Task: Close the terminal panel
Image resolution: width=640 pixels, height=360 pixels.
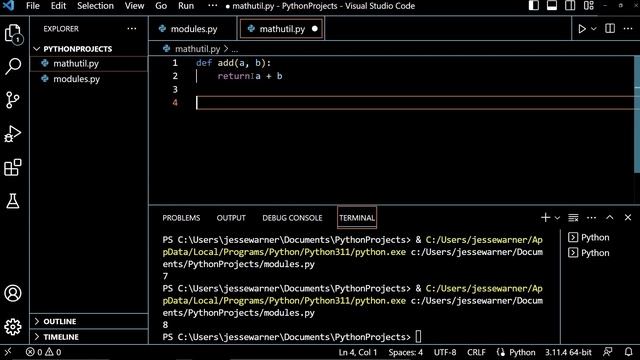Action: tap(628, 218)
